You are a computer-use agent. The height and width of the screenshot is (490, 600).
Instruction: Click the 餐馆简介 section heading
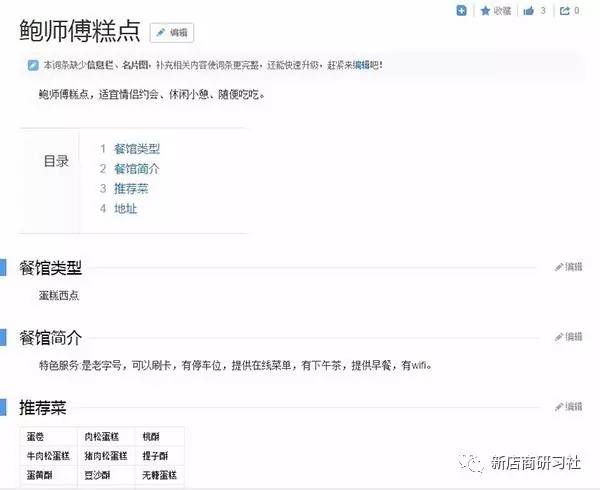point(51,338)
